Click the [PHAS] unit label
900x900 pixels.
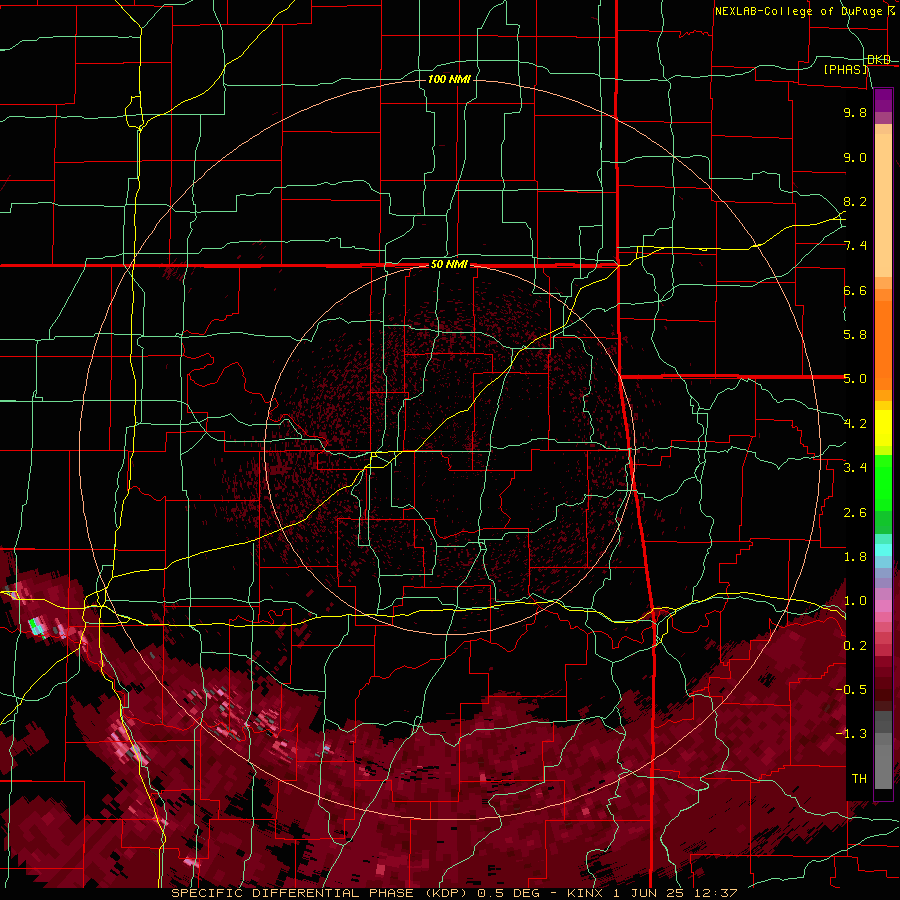(x=845, y=69)
